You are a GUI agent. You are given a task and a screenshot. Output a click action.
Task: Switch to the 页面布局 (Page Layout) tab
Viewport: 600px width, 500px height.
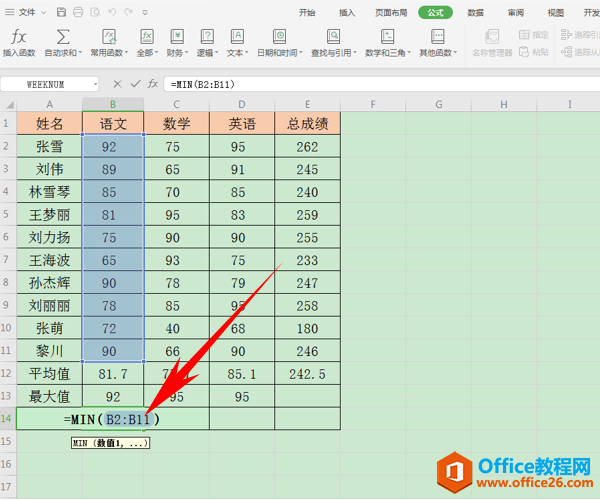(391, 13)
